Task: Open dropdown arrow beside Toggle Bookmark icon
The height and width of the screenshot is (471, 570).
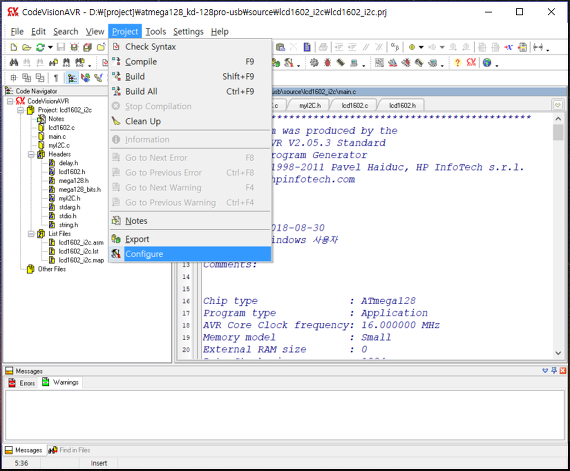Action: [x=421, y=47]
